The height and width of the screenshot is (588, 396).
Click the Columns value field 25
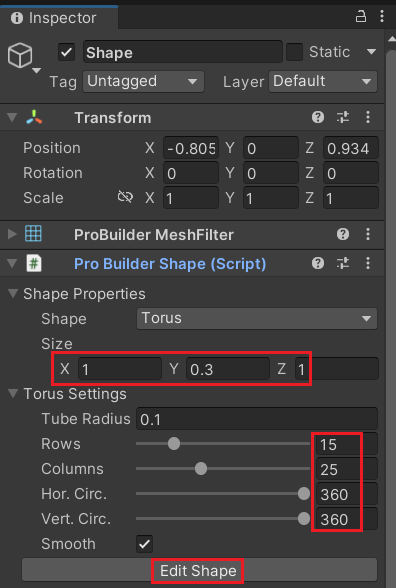coord(347,469)
